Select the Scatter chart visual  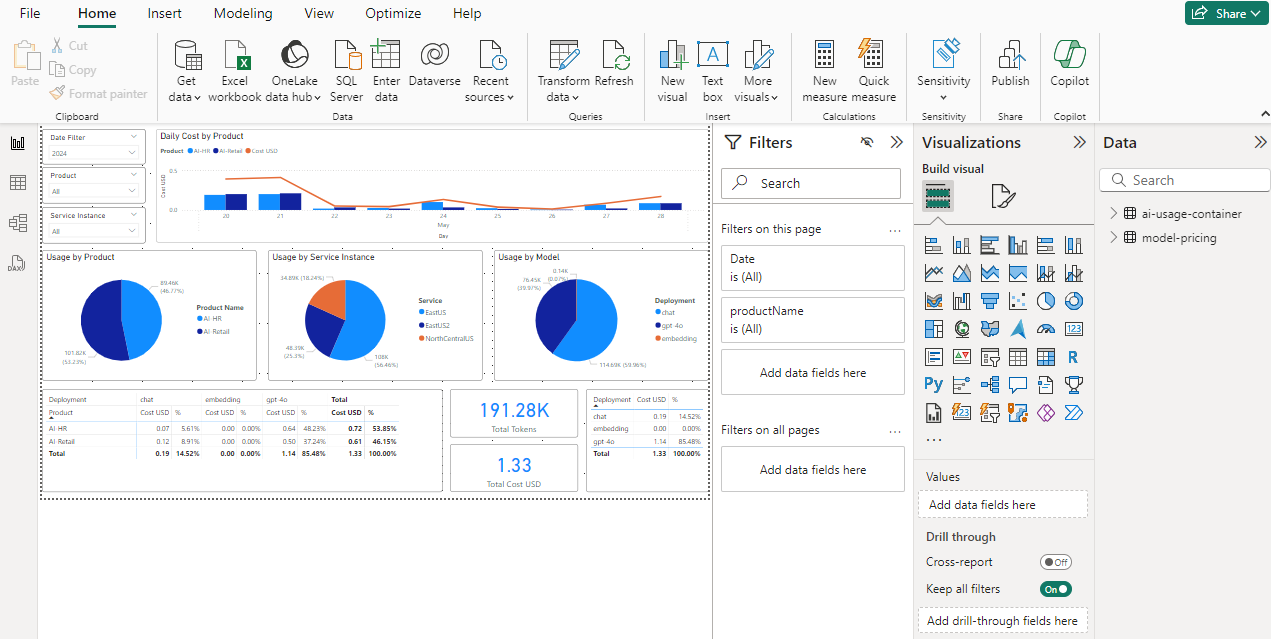pyautogui.click(x=1018, y=300)
